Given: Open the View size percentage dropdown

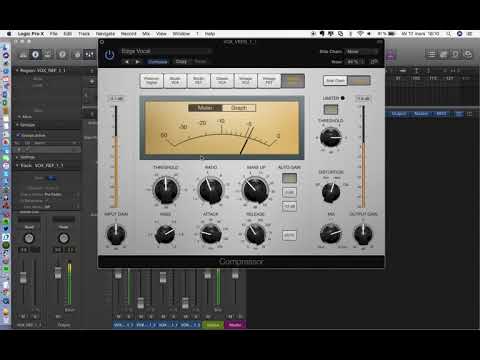Looking at the screenshot, I should 355,62.
